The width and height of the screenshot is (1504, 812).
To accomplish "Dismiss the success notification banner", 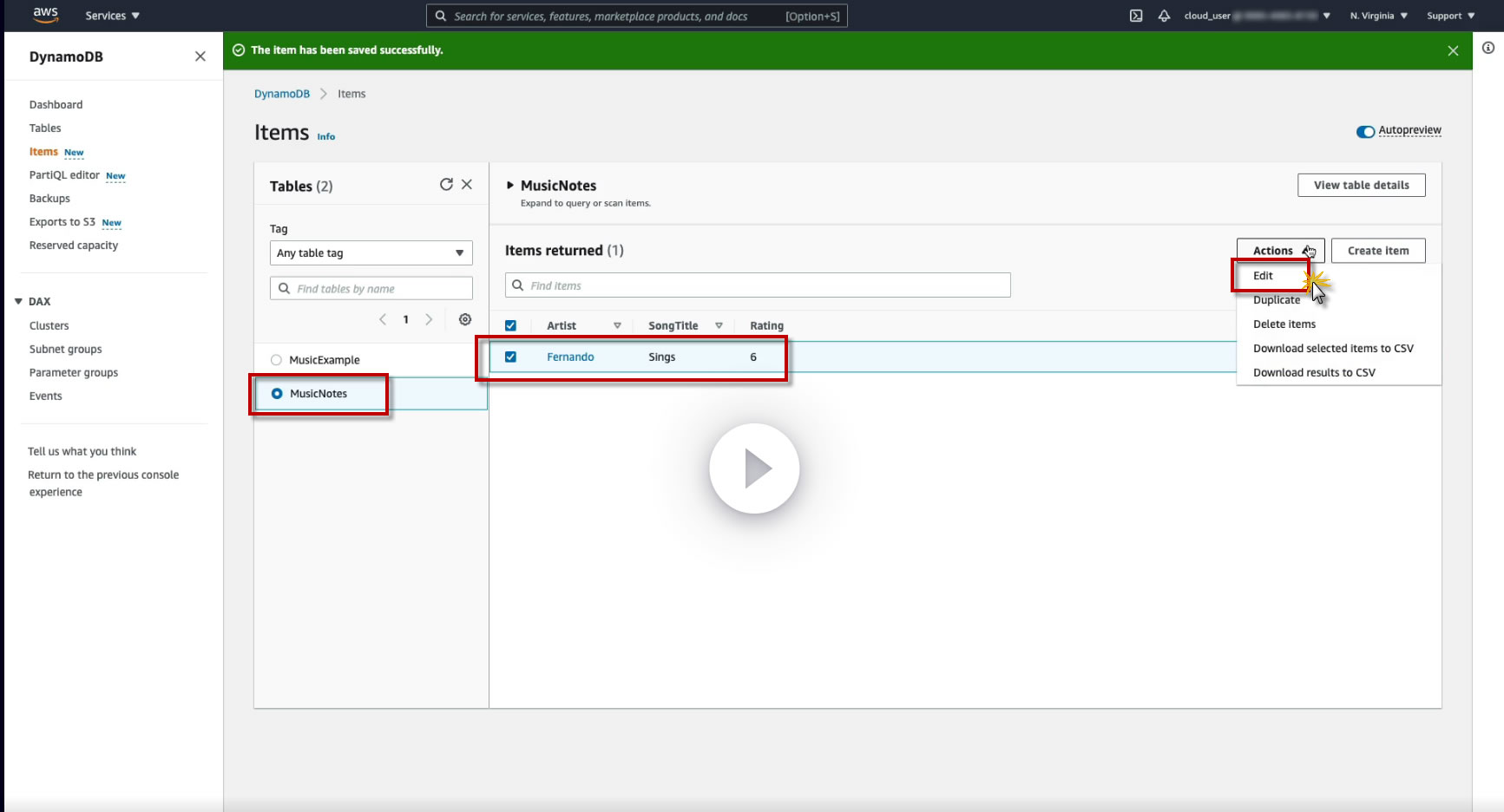I will point(1453,50).
